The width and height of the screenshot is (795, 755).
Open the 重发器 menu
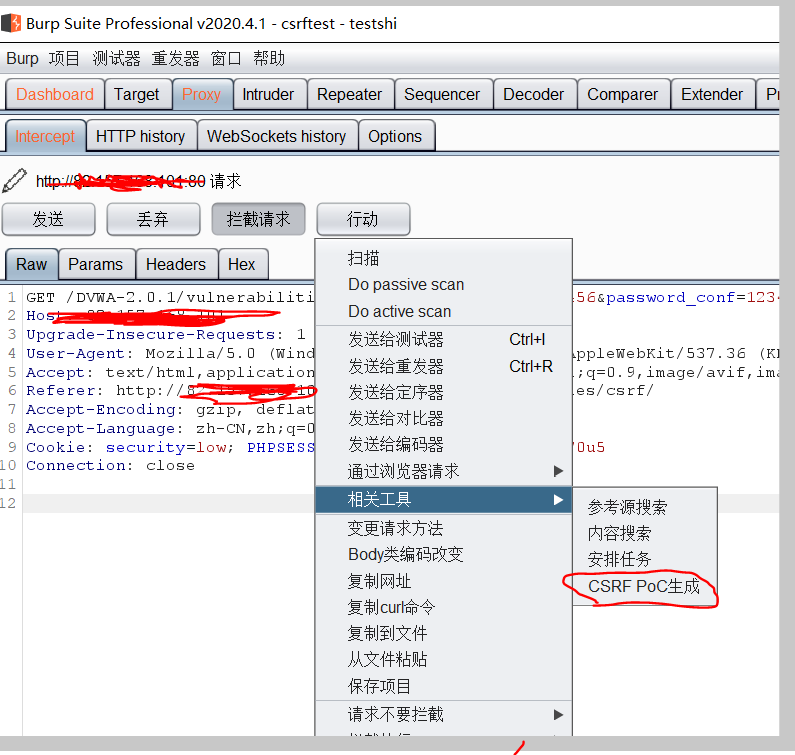coord(175,58)
